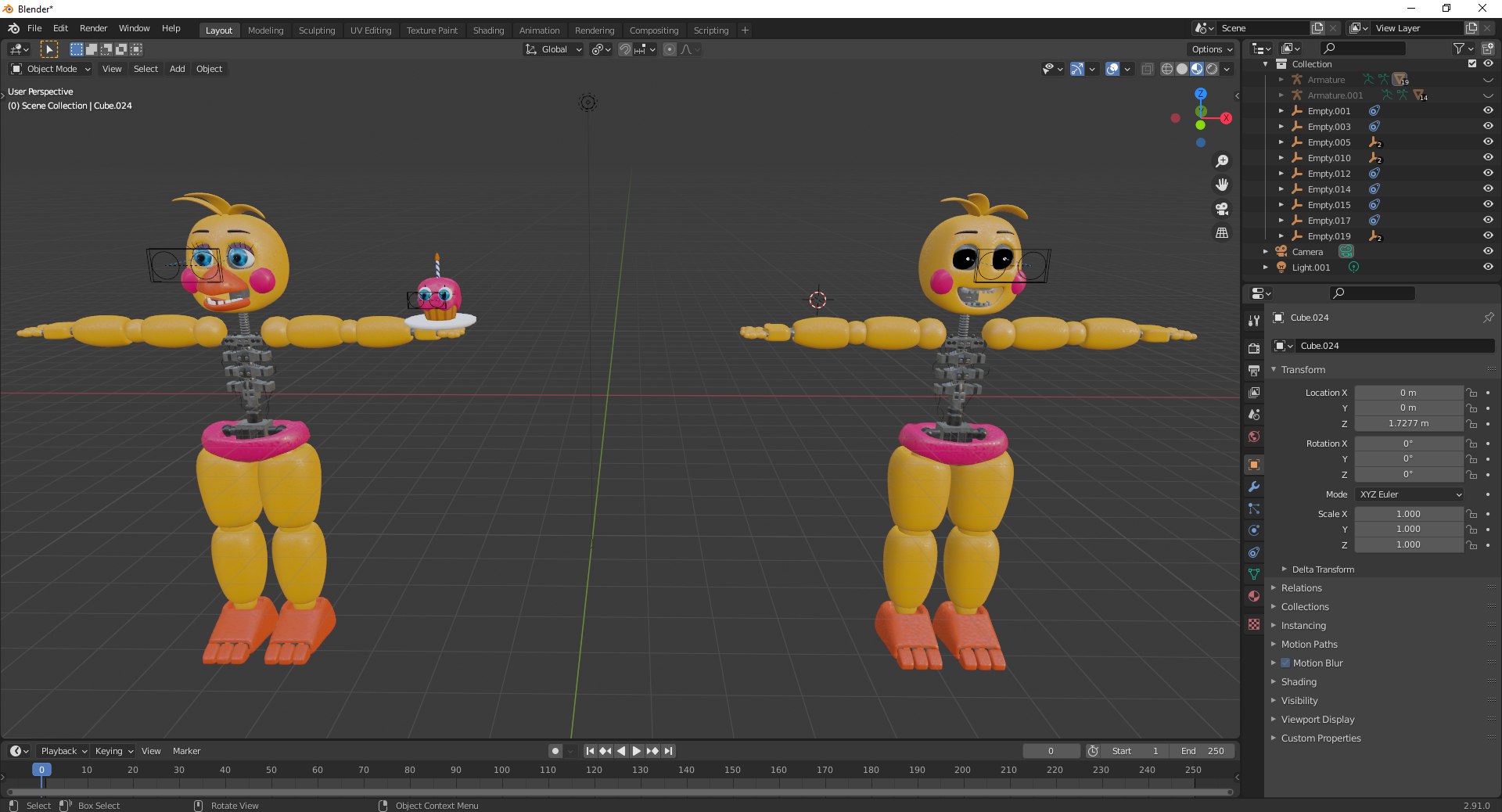Viewport: 1502px width, 812px height.
Task: Click the timeline current frame 0 marker
Action: tap(41, 770)
